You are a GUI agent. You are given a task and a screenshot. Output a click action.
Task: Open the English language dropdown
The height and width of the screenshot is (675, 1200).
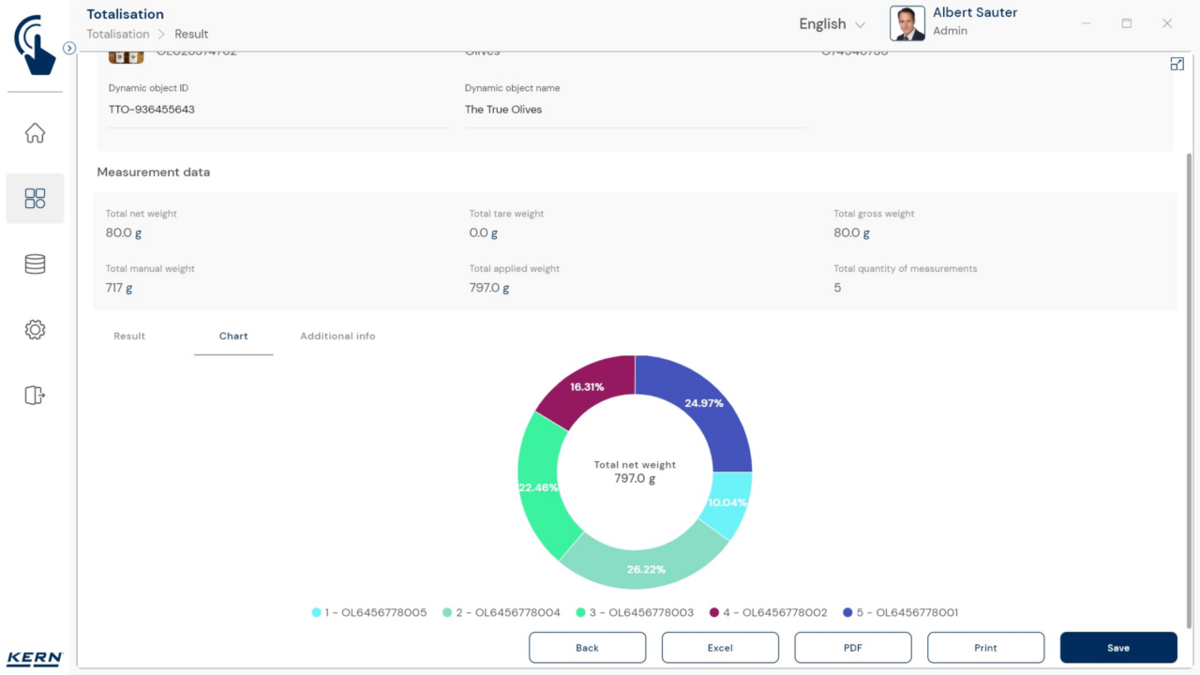831,24
